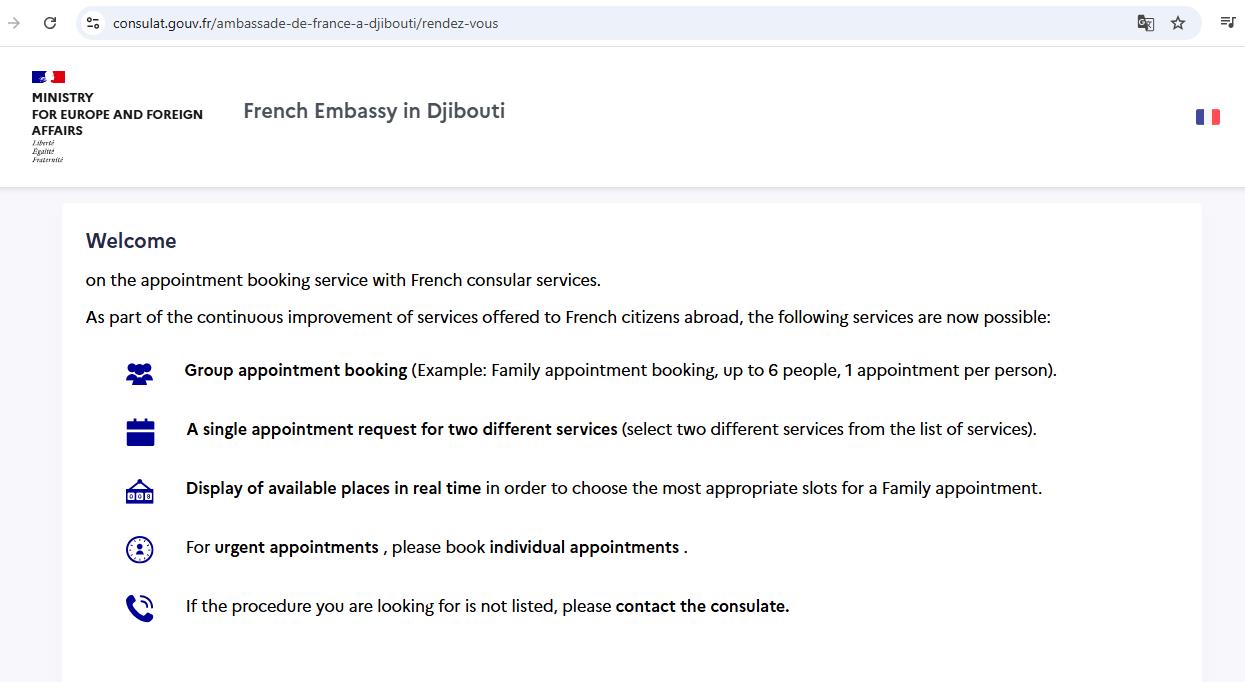
Task: Click the MINISTRY FOR EUROPE logo text
Action: coord(117,114)
